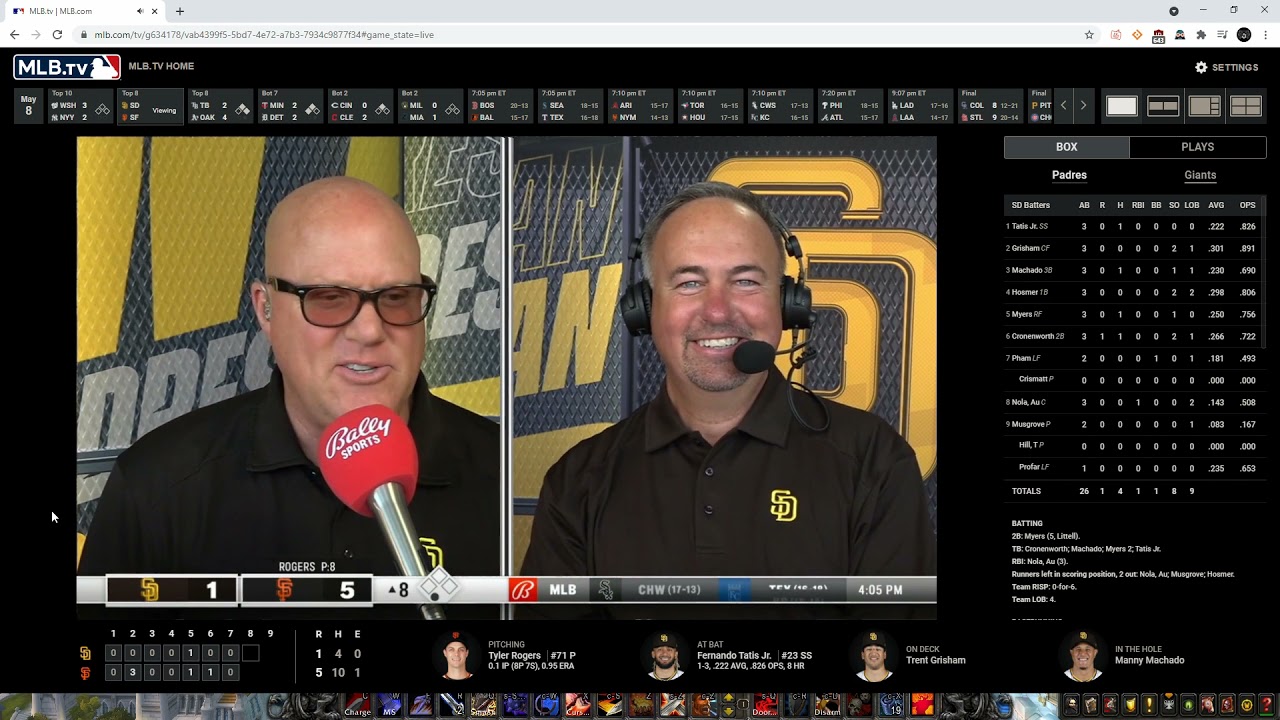
Task: Click the browser back arrow
Action: click(x=14, y=34)
